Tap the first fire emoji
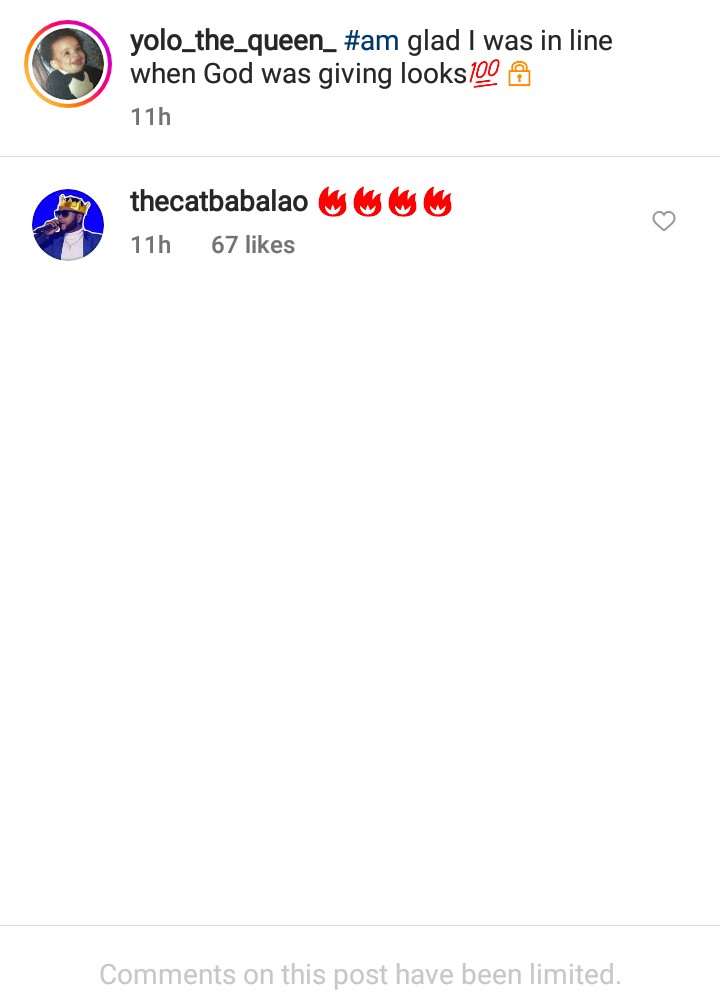The image size is (720, 1003). coord(333,201)
